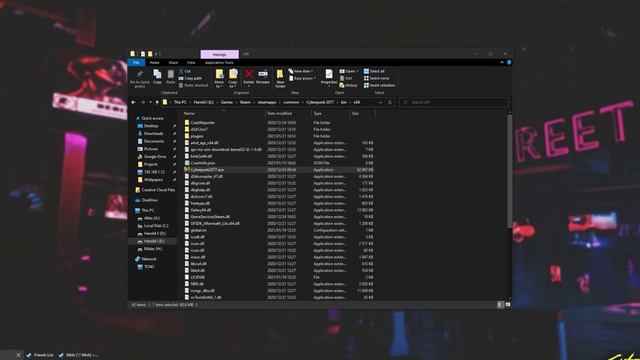Open the Easy access dropdown
Image resolution: width=640 pixels, height=360 pixels.
pos(302,78)
